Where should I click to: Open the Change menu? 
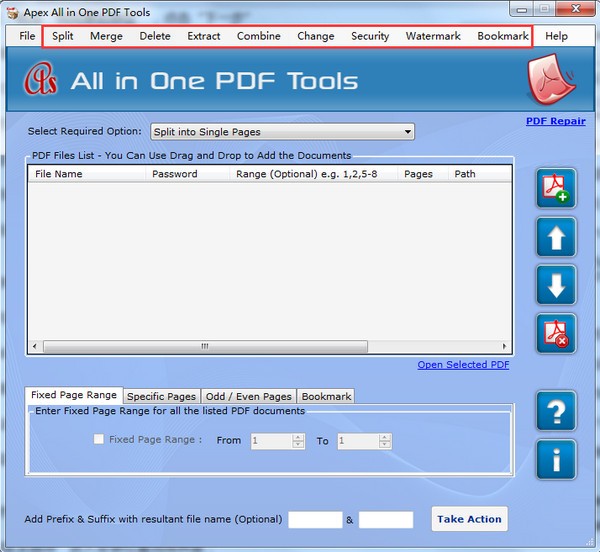pyautogui.click(x=316, y=36)
